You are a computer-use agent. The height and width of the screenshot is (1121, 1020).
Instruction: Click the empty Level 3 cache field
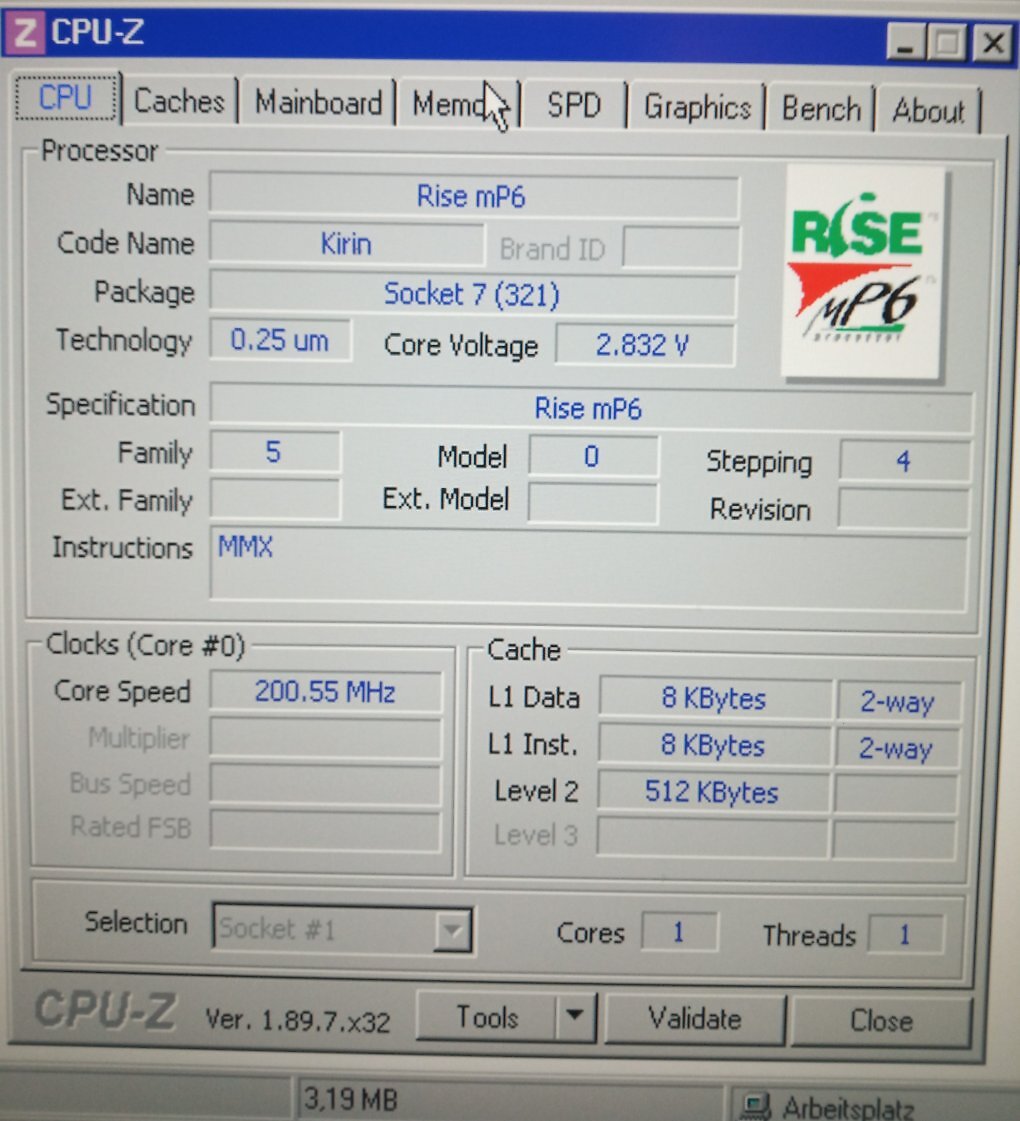click(712, 837)
